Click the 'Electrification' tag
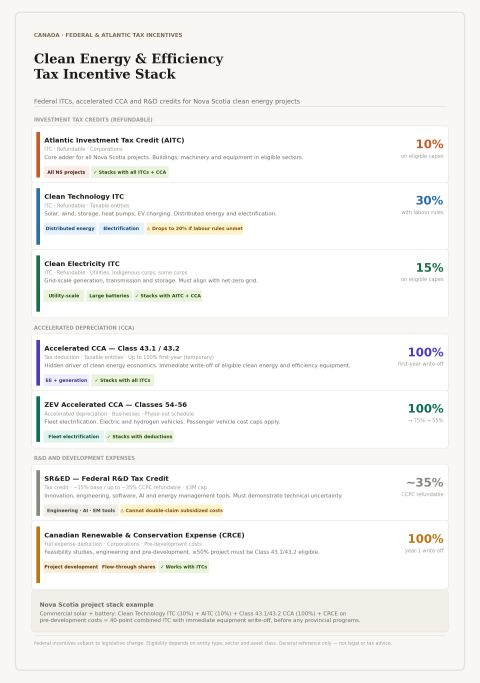The width and height of the screenshot is (480, 683). pos(121,228)
